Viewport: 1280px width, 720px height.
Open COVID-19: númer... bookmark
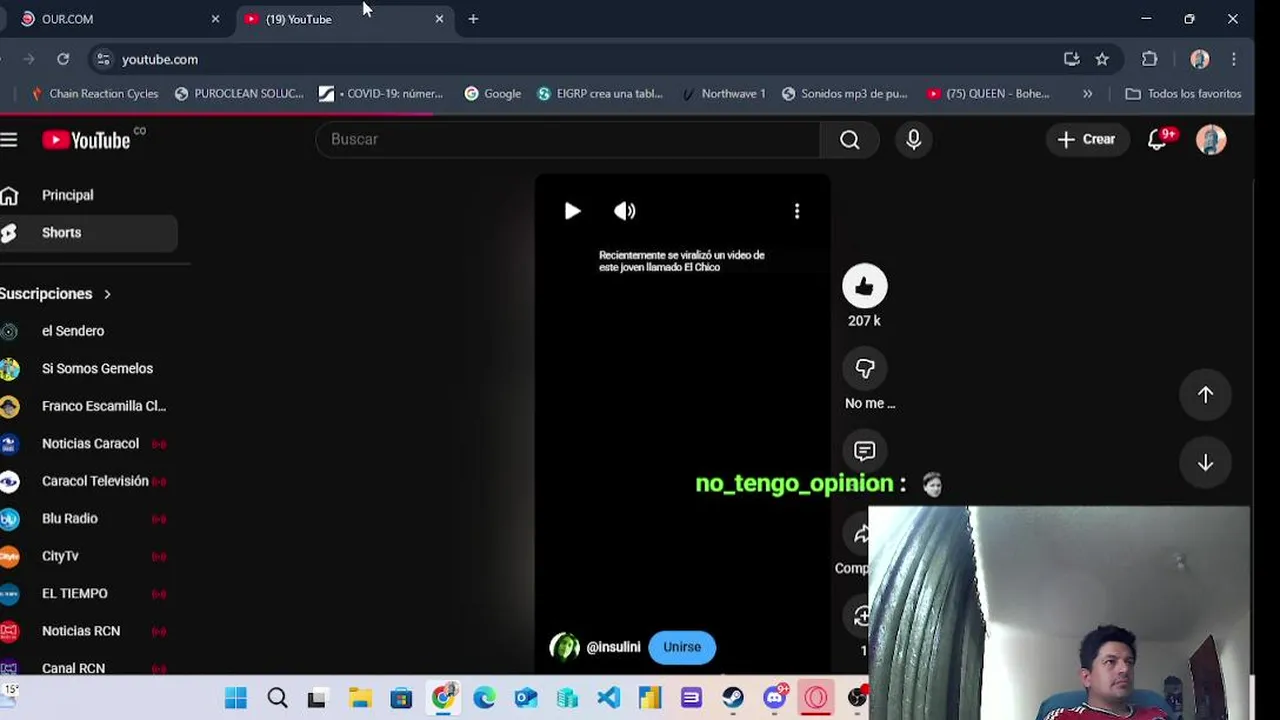pos(381,94)
